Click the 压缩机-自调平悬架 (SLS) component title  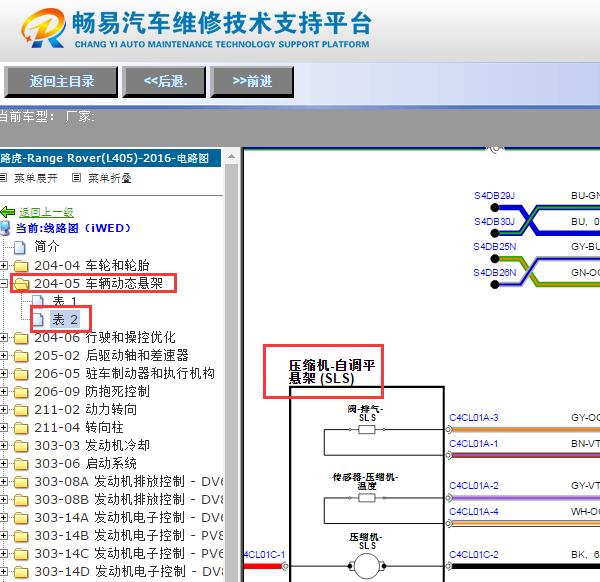(x=332, y=372)
